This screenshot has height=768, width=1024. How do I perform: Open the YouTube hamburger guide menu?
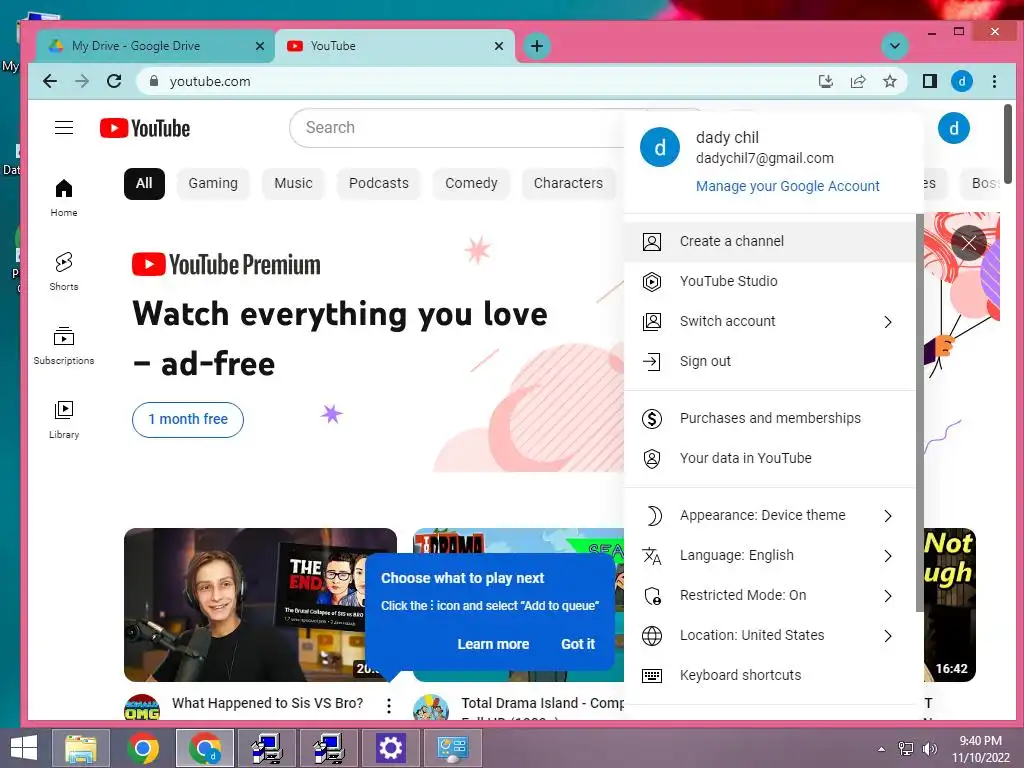click(x=63, y=127)
